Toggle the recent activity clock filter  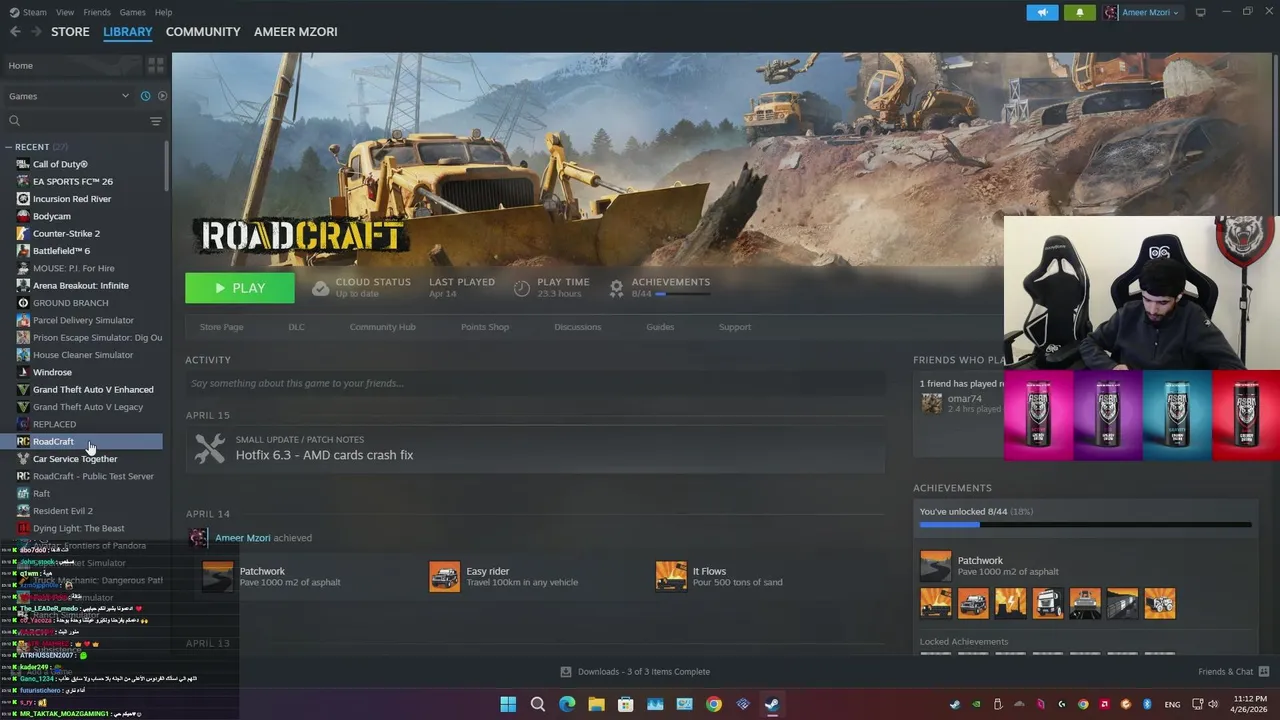point(145,96)
